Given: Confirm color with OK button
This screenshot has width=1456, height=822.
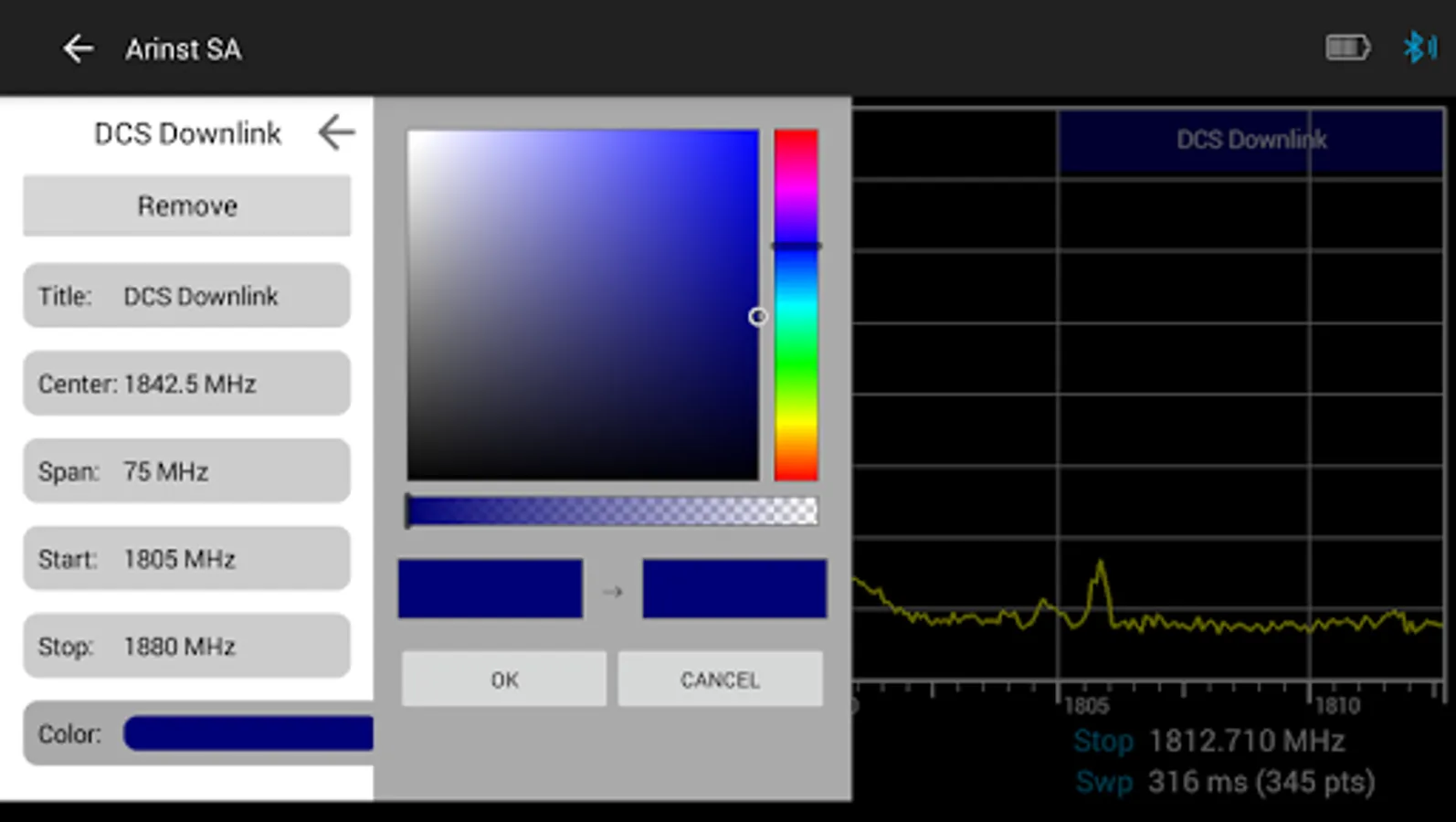Looking at the screenshot, I should 504,680.
